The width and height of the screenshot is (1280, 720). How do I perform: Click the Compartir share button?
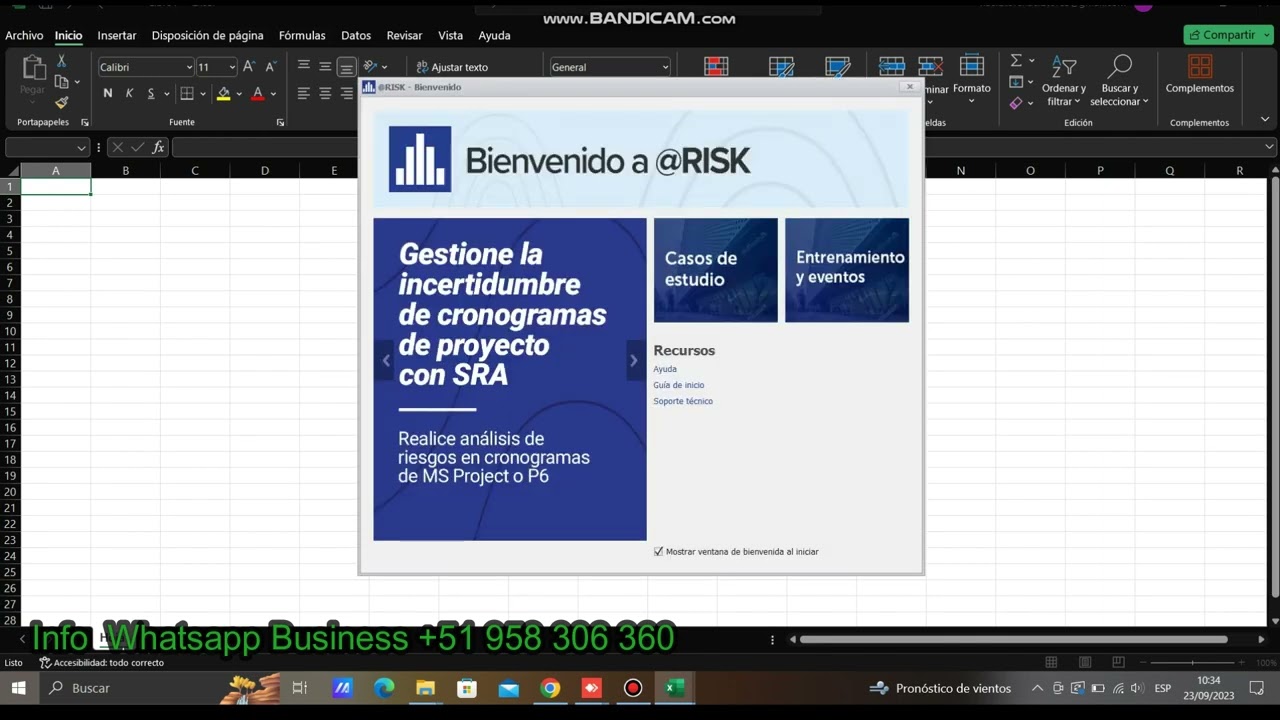(x=1228, y=35)
